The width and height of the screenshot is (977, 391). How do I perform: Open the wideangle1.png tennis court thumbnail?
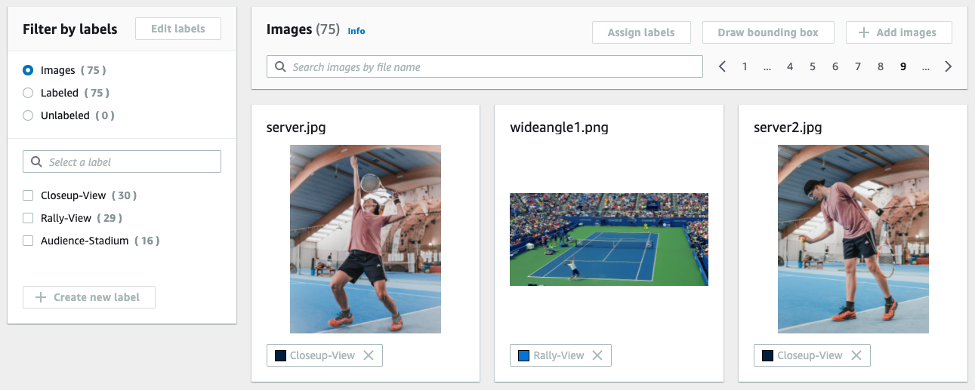coord(609,239)
